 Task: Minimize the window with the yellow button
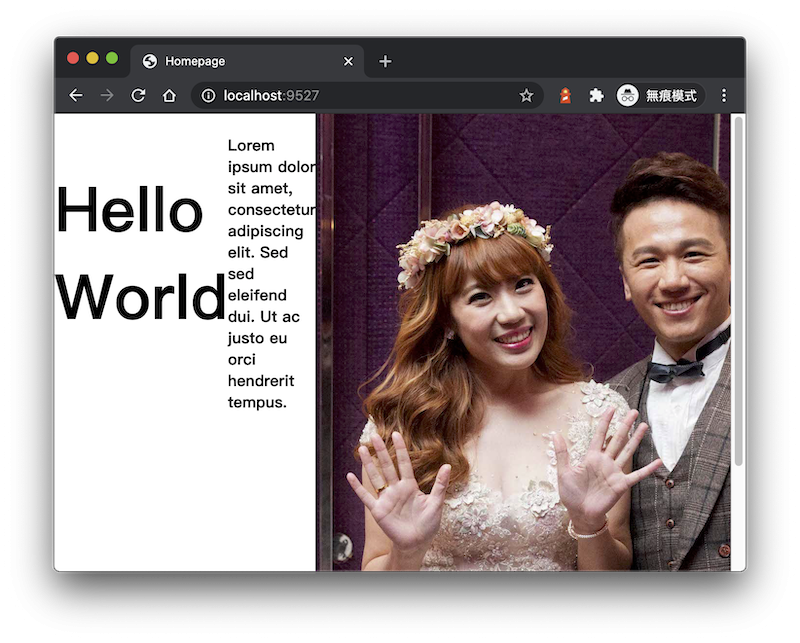pyautogui.click(x=92, y=58)
